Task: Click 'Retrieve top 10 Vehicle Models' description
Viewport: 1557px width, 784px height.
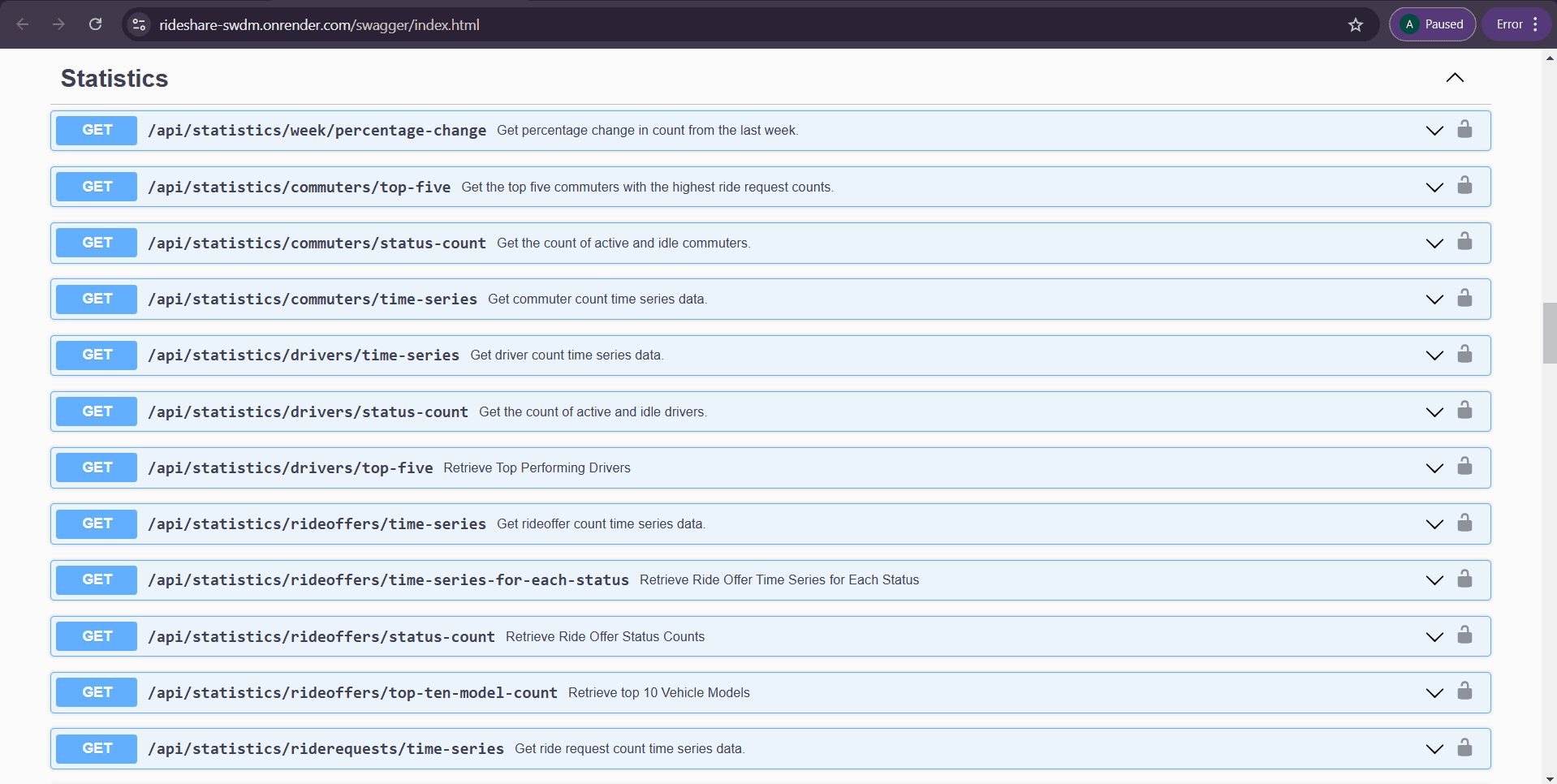Action: tap(658, 693)
